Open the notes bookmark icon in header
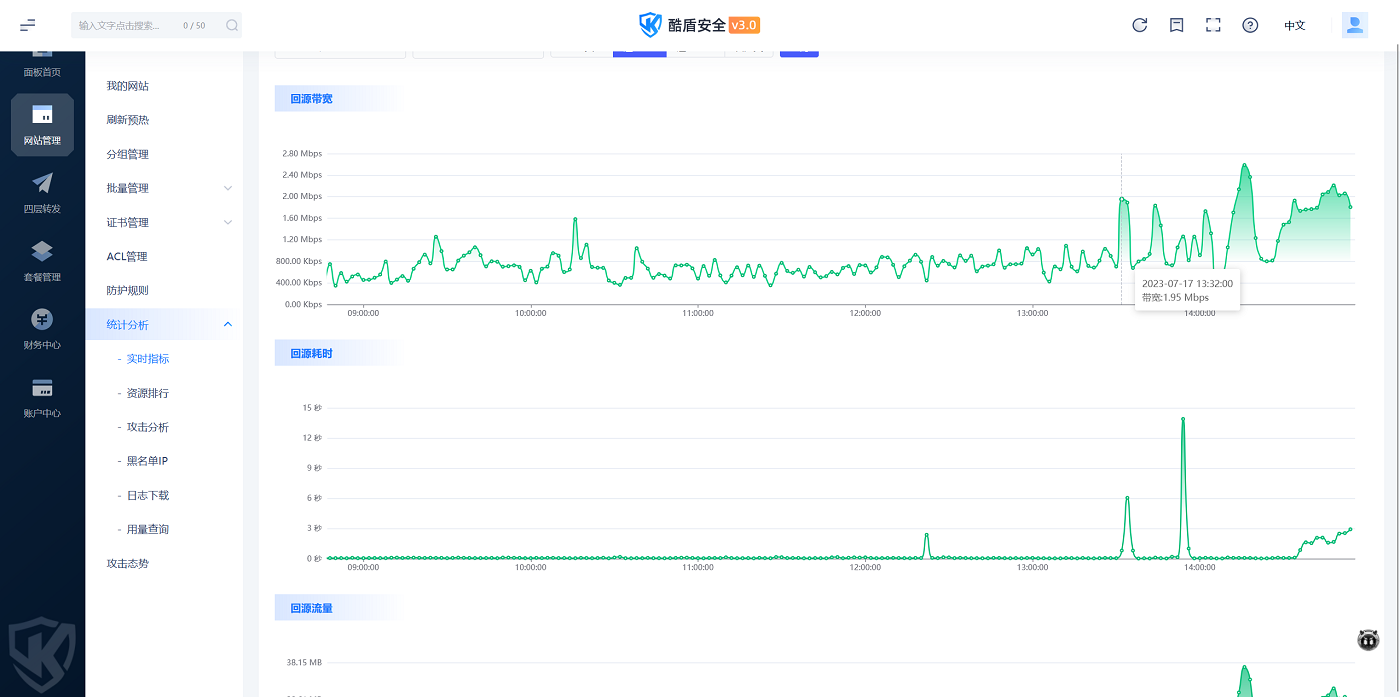This screenshot has width=1400, height=697. [x=1177, y=25]
